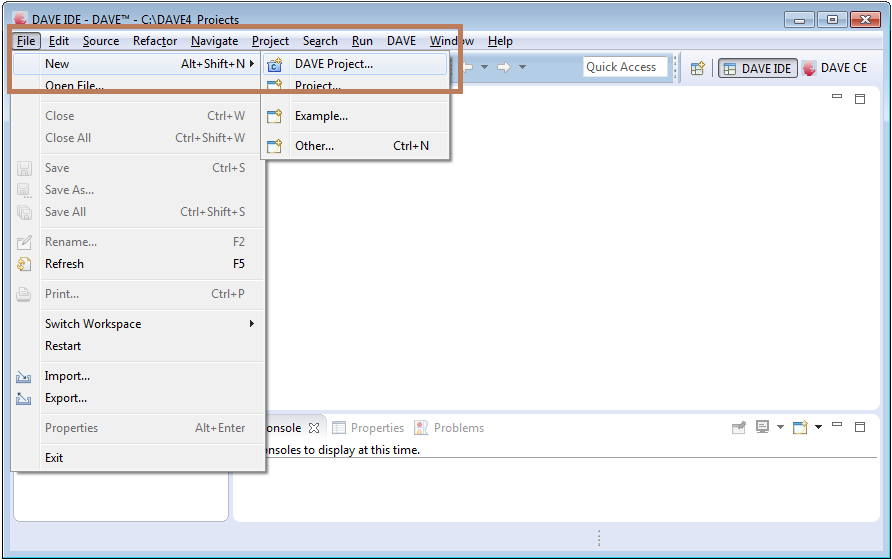Select Rename... in File menu
Viewport: 892px width, 560px height.
138,242
